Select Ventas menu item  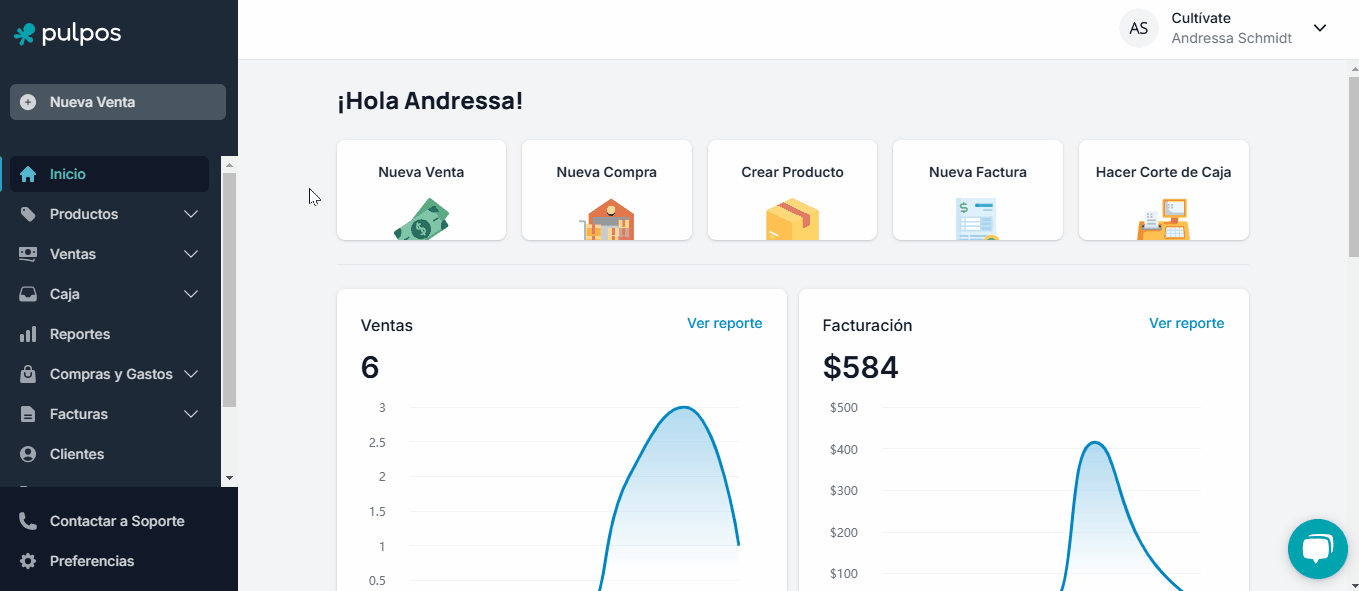click(x=110, y=254)
